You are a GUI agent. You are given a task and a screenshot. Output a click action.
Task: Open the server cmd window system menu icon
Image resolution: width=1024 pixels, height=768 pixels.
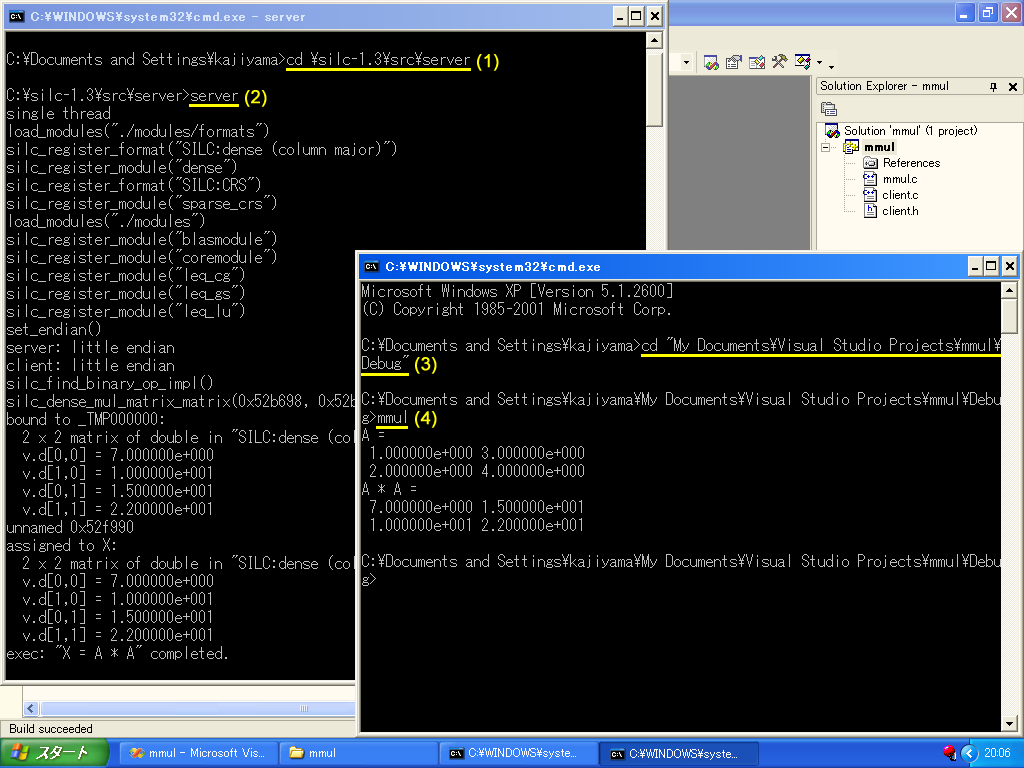tap(17, 17)
